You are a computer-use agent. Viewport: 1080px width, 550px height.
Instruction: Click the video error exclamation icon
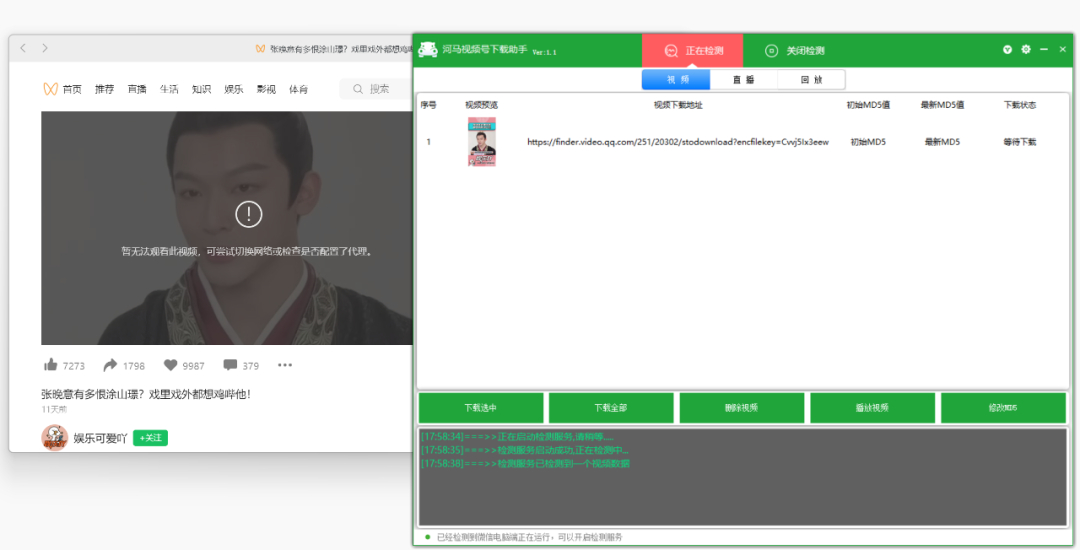(x=249, y=214)
